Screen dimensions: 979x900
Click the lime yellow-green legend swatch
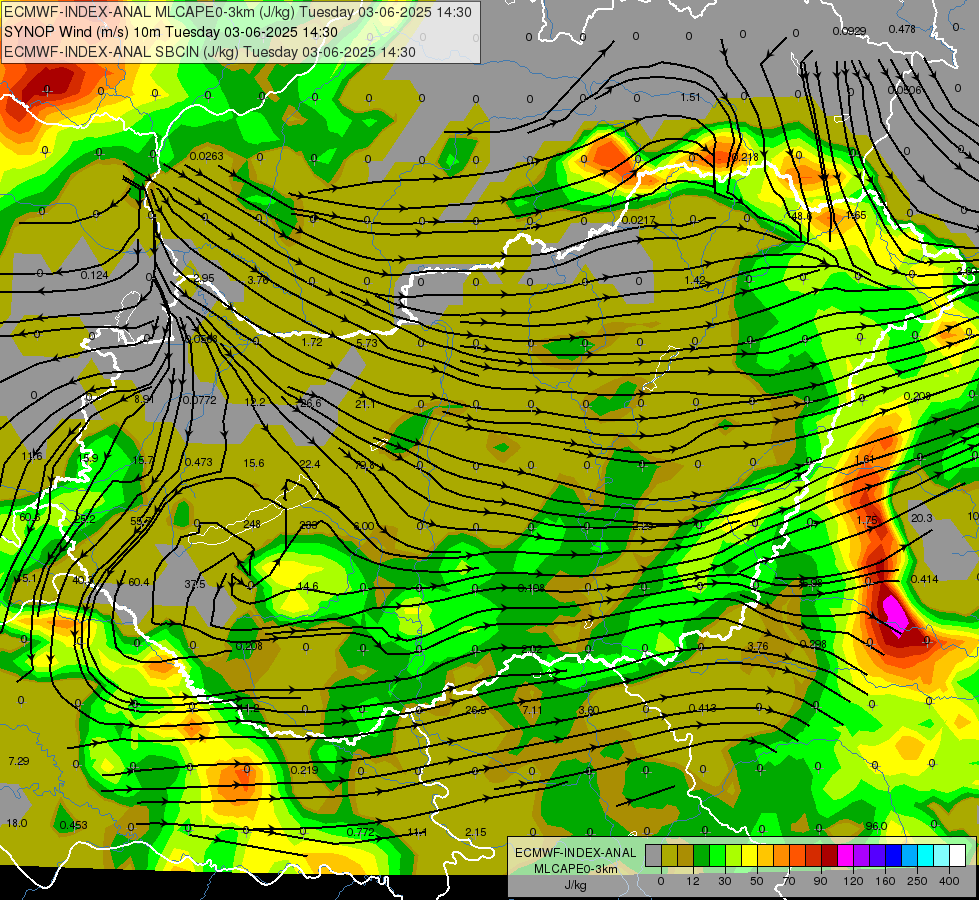[x=733, y=855]
